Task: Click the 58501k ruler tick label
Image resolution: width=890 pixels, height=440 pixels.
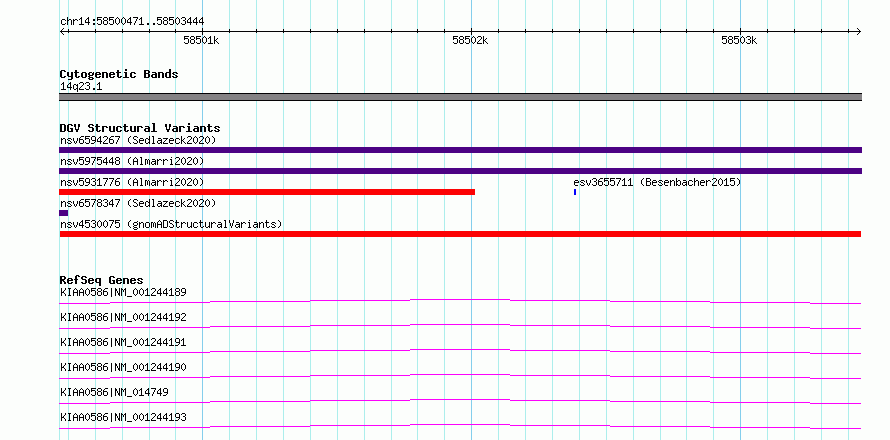Action: (x=201, y=40)
